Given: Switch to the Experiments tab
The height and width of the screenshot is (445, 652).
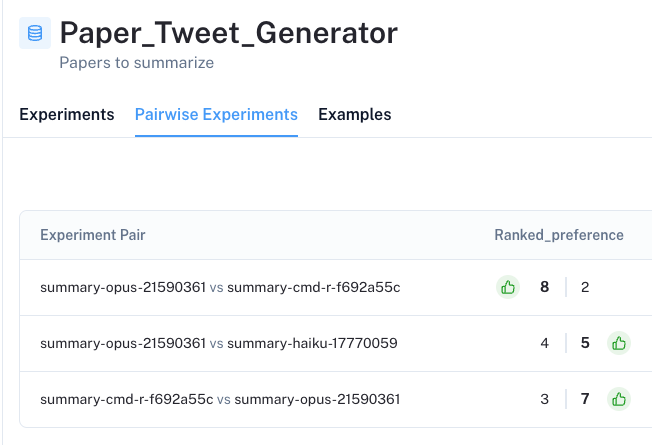Looking at the screenshot, I should click(67, 114).
